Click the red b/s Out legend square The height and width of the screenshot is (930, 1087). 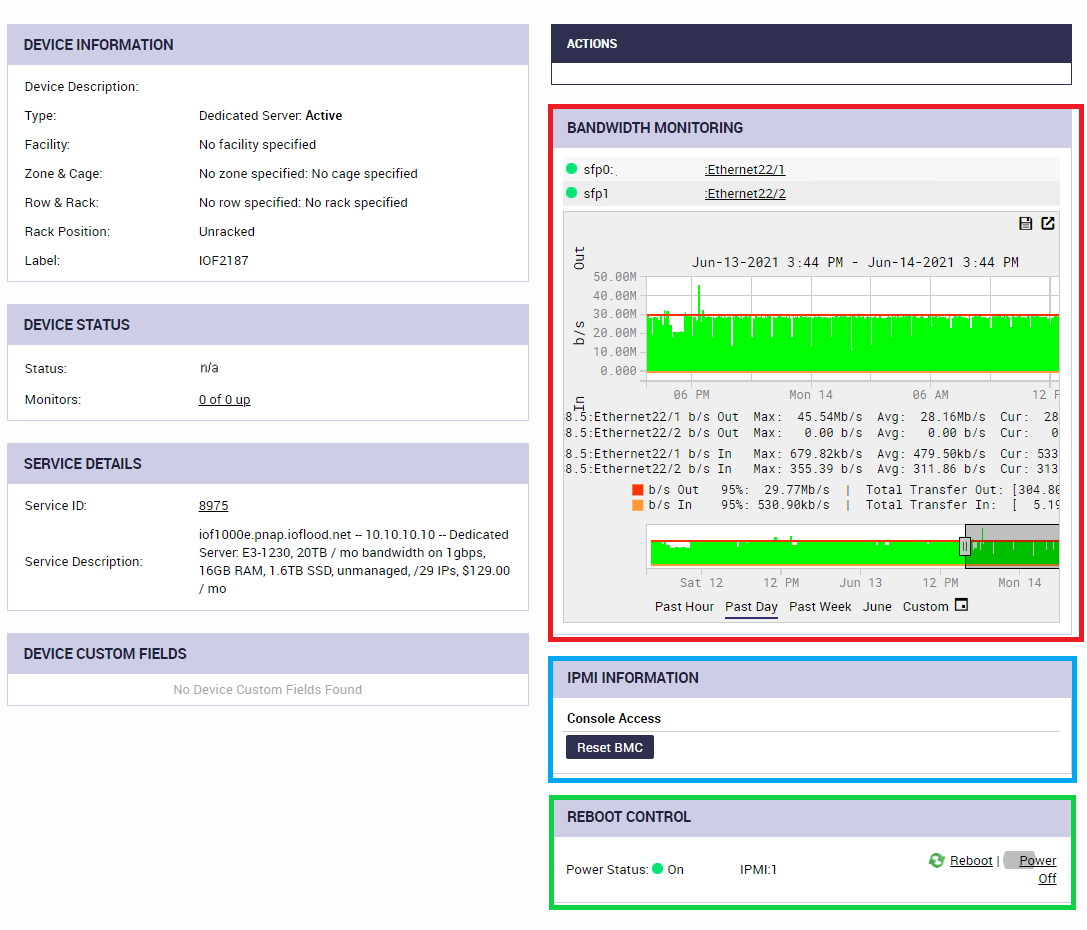[640, 489]
